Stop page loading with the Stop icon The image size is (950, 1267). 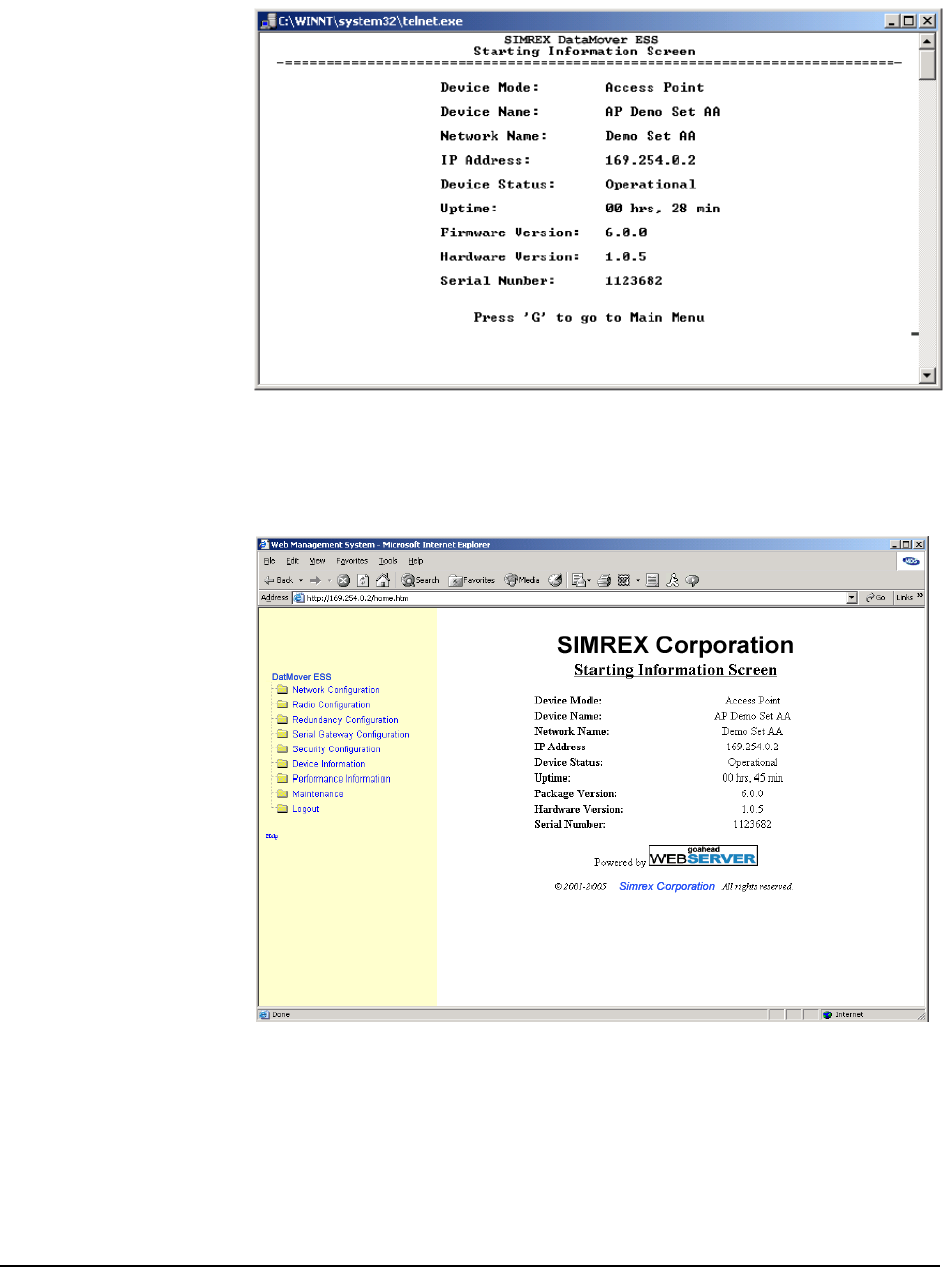tap(343, 580)
